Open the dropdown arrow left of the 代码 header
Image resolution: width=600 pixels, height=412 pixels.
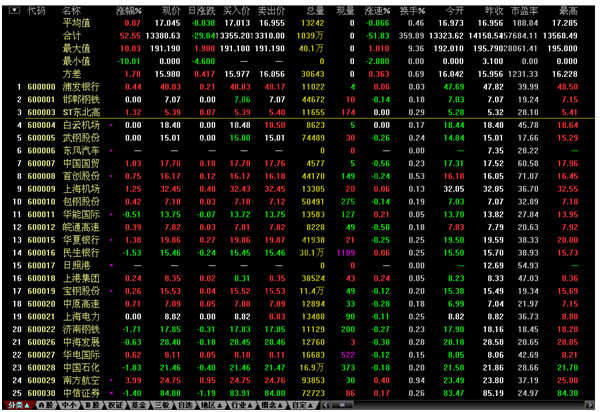(14, 10)
